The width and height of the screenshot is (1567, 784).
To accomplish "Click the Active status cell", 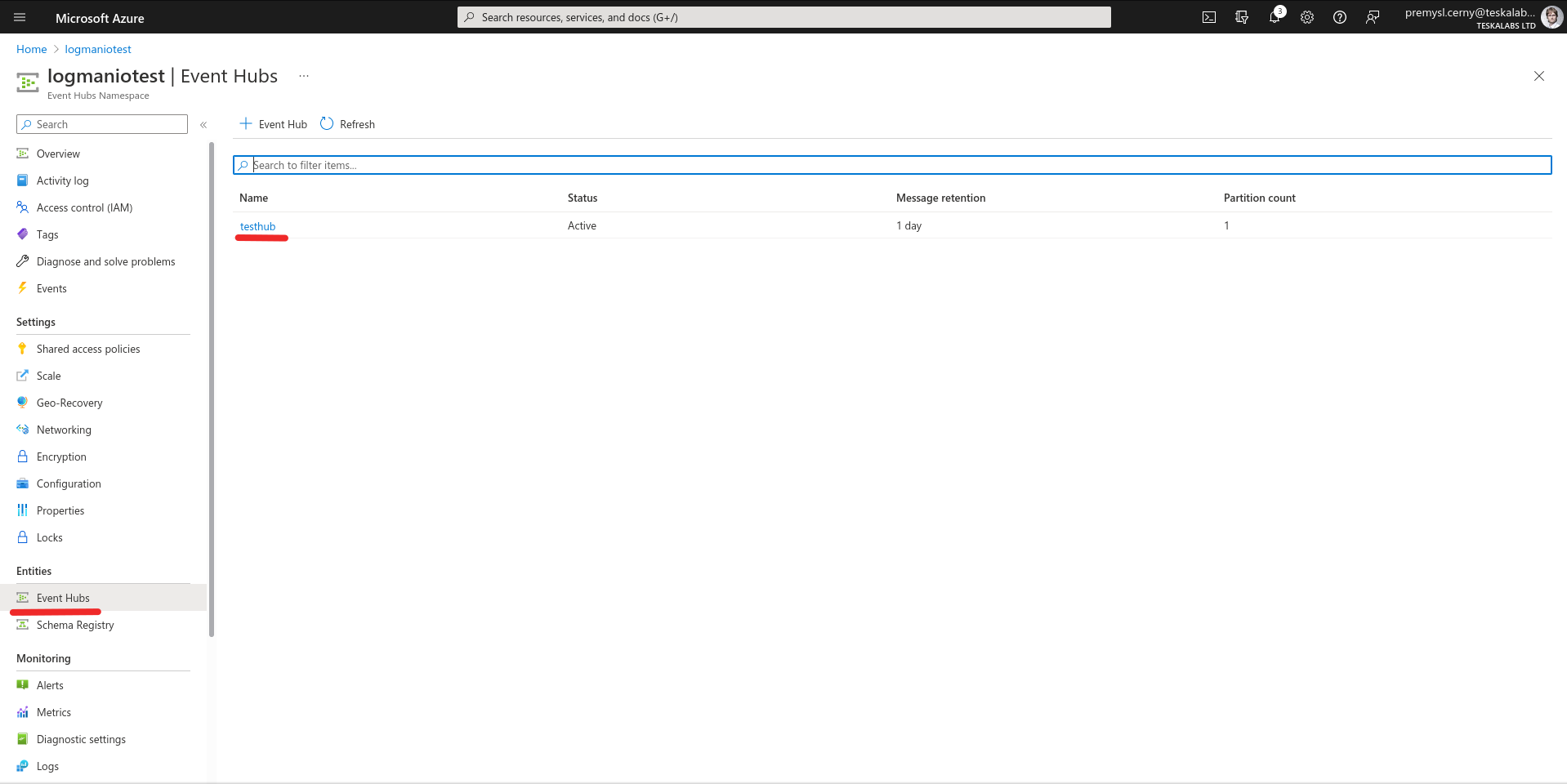I will coord(582,225).
